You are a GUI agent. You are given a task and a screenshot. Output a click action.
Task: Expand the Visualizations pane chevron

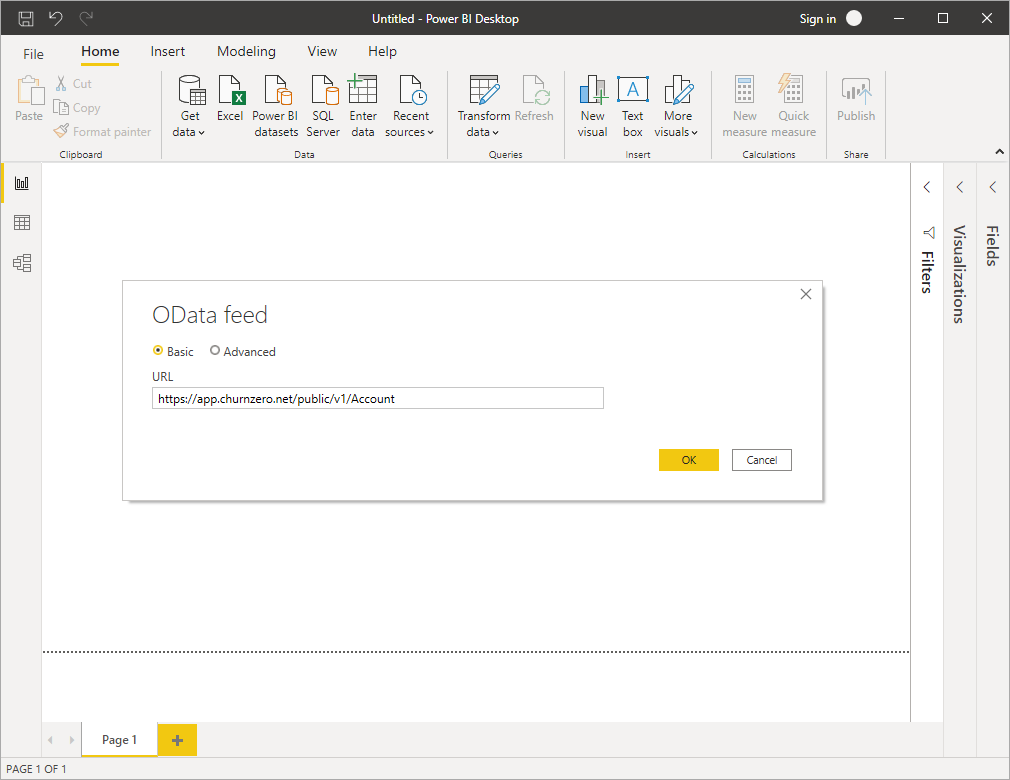tap(960, 187)
